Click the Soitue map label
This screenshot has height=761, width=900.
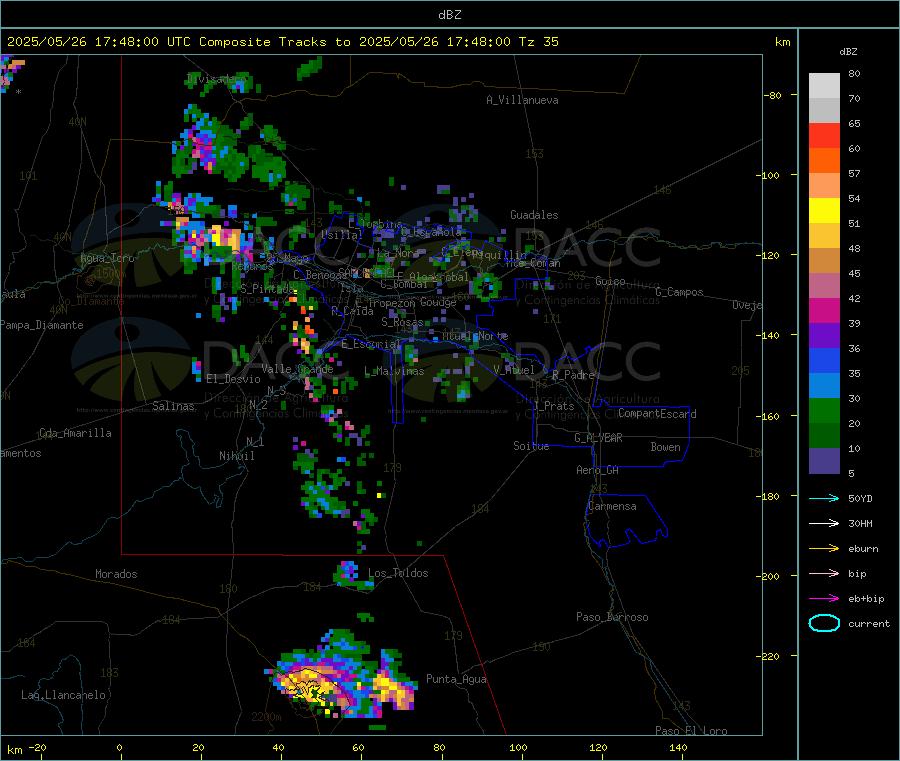click(532, 446)
